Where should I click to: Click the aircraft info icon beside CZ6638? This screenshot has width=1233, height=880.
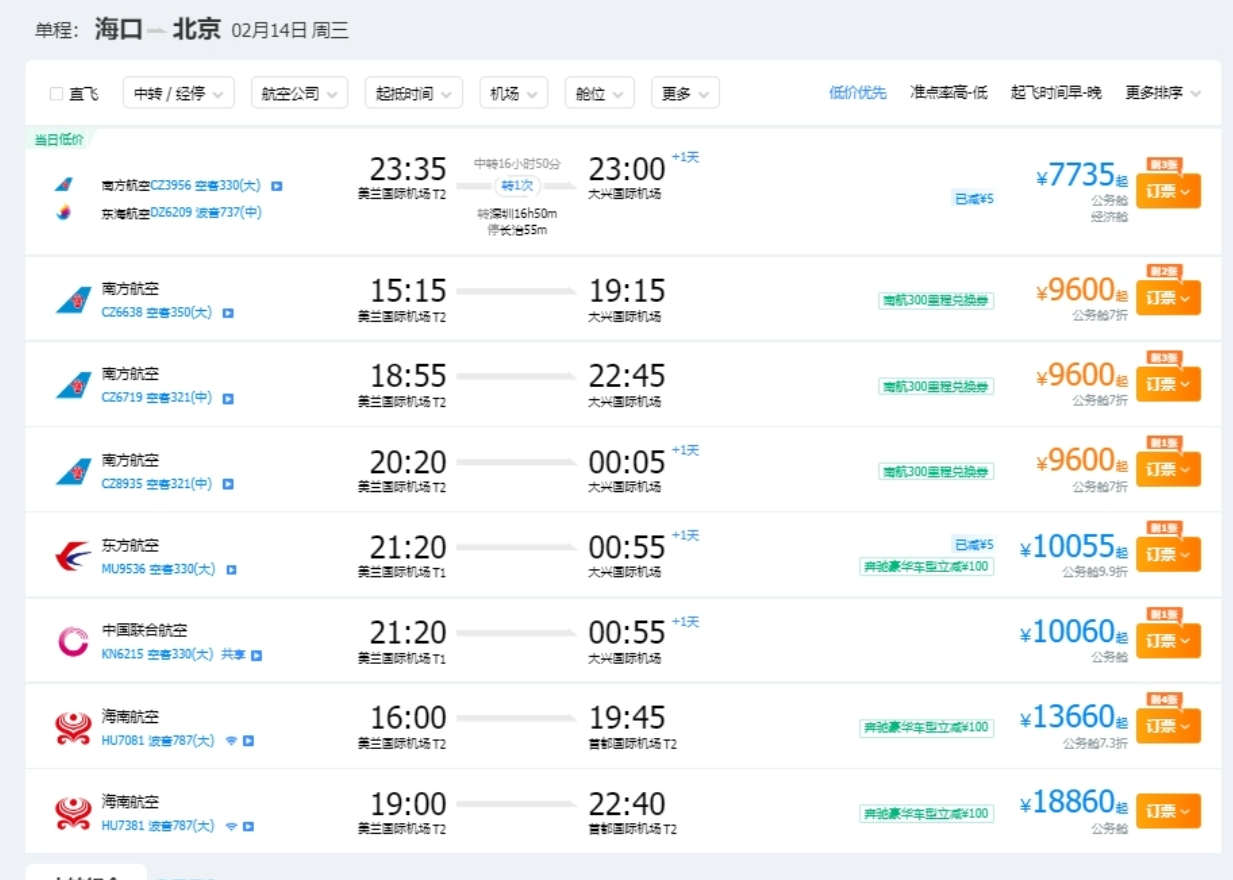[228, 313]
